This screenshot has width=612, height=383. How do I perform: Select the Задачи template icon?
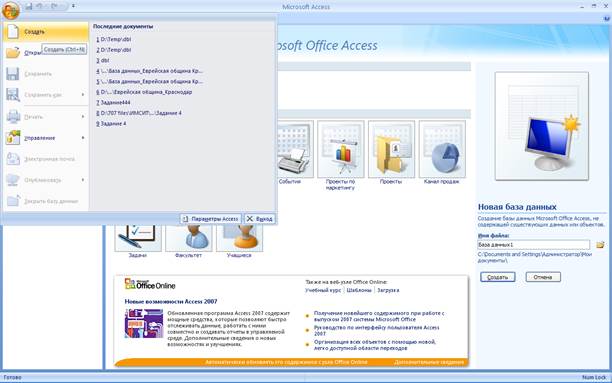138,238
